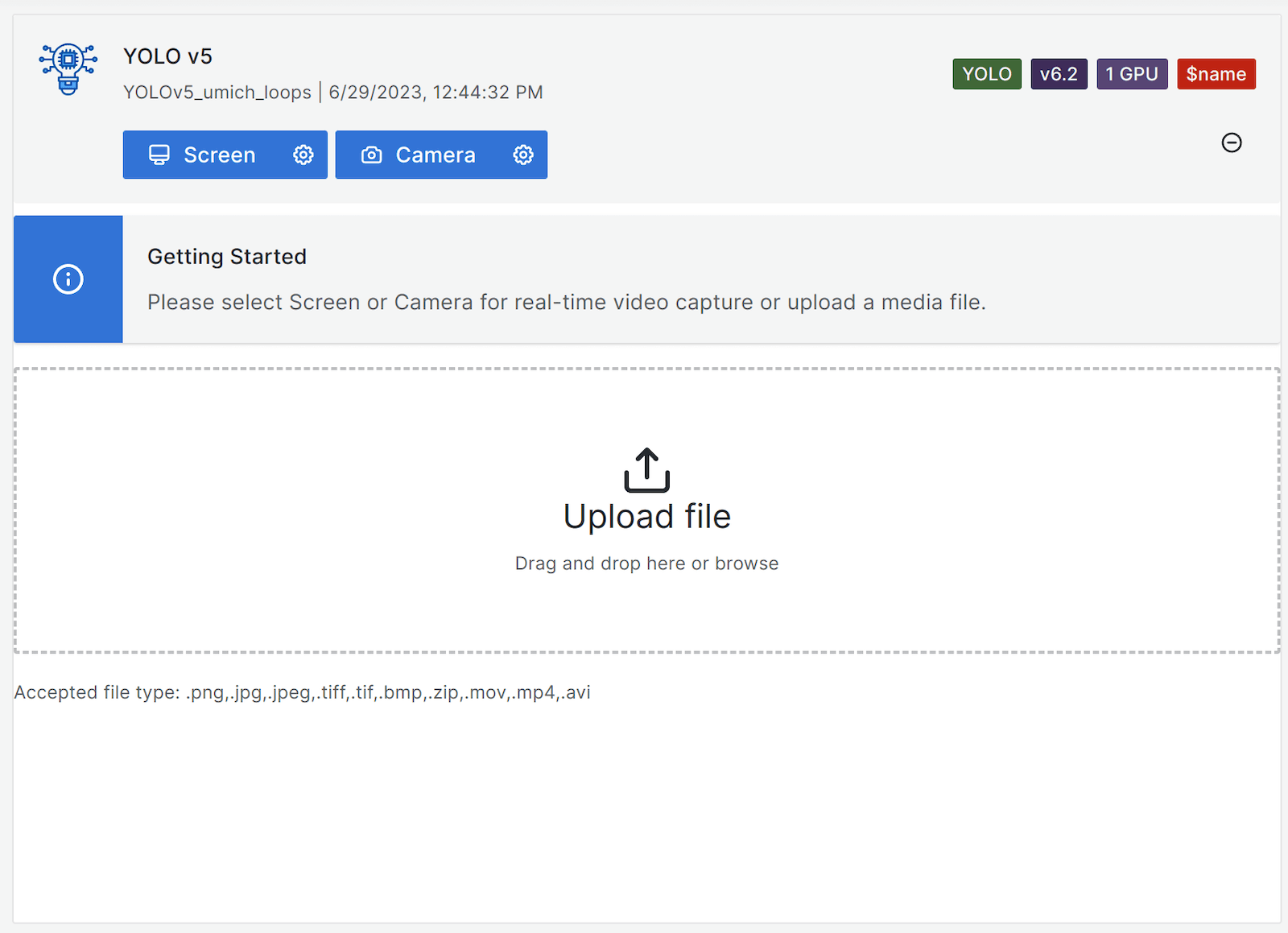Start capture with Camera button label

click(x=435, y=155)
